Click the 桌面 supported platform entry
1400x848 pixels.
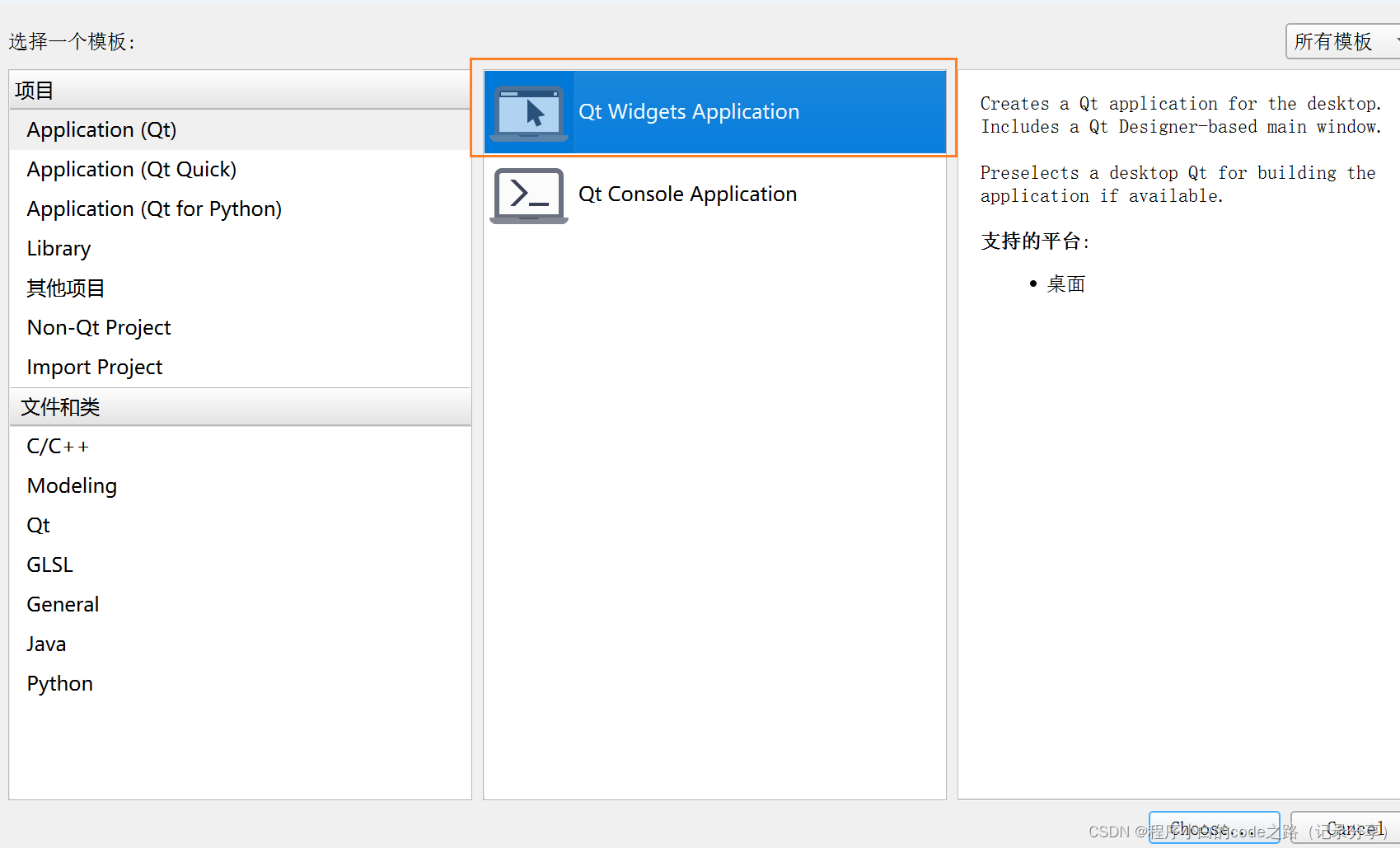pyautogui.click(x=1065, y=284)
